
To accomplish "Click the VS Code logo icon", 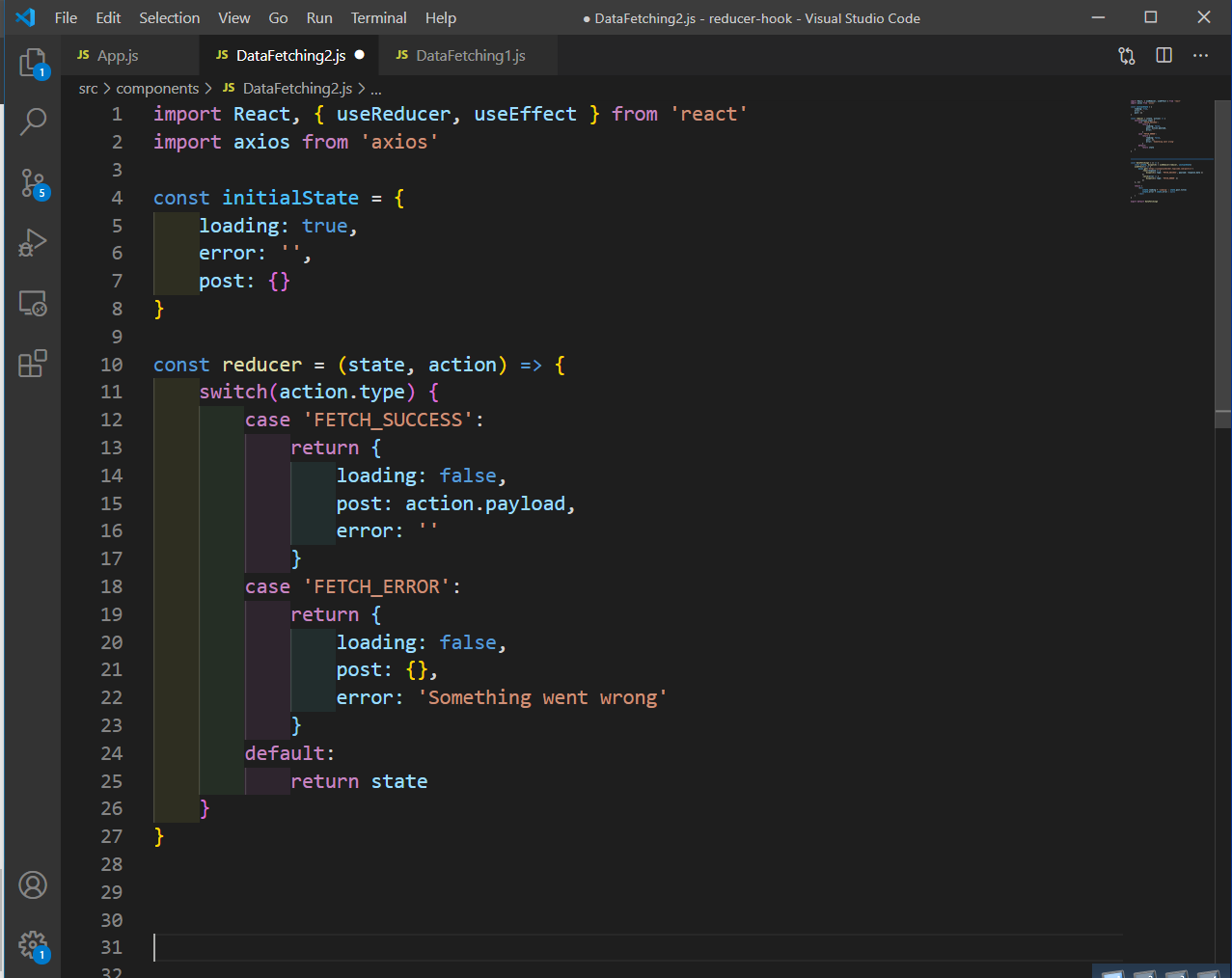I will [x=26, y=17].
